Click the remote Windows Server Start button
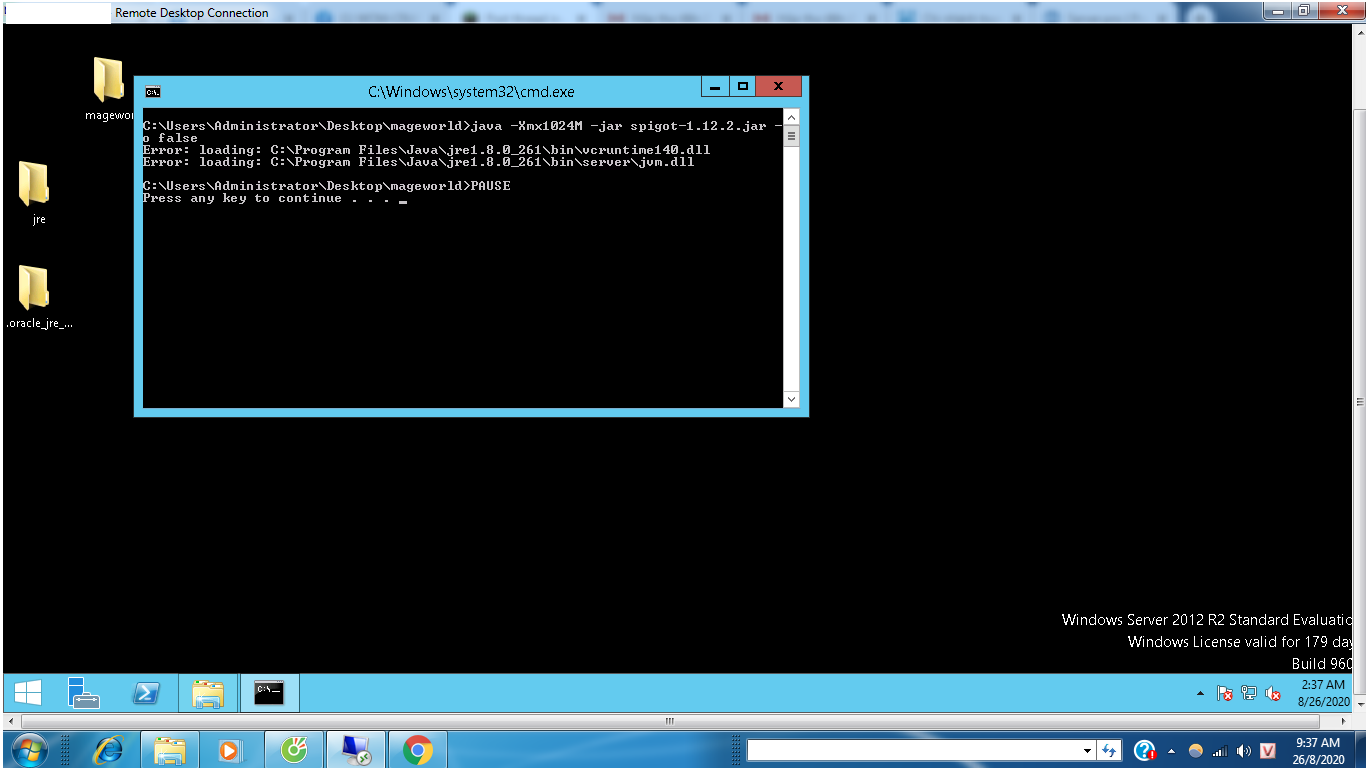 tap(28, 693)
